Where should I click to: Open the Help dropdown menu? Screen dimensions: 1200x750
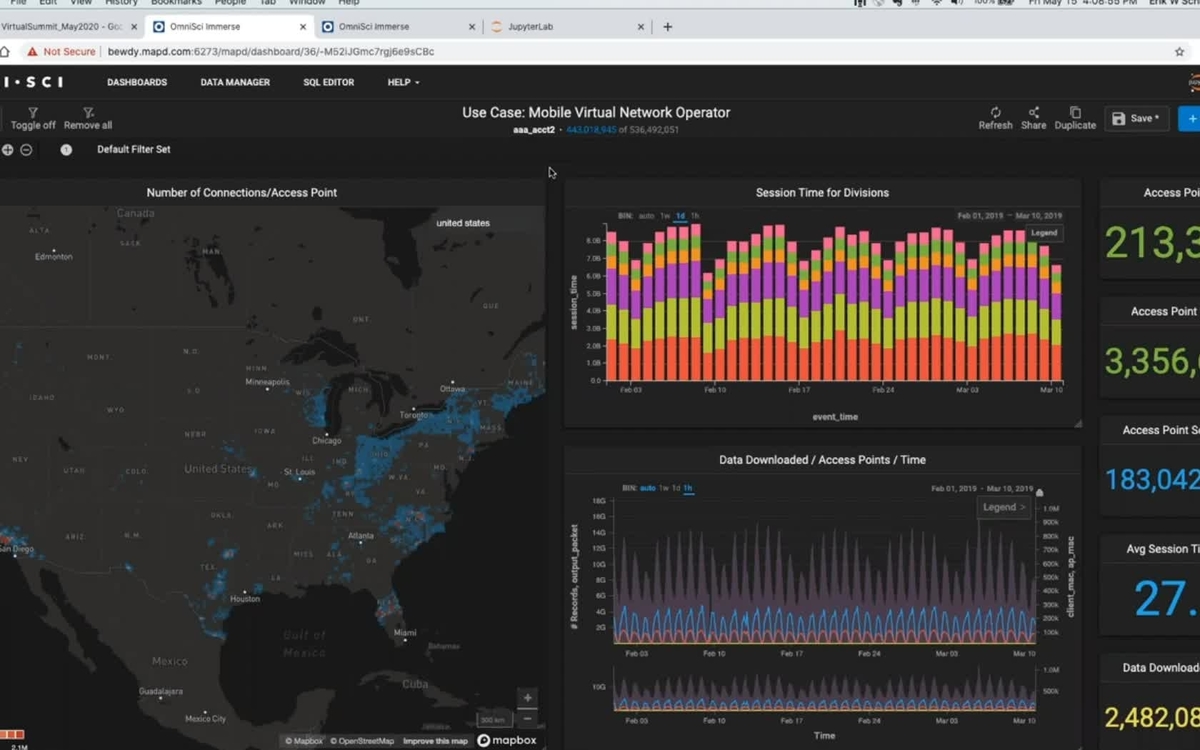point(403,82)
